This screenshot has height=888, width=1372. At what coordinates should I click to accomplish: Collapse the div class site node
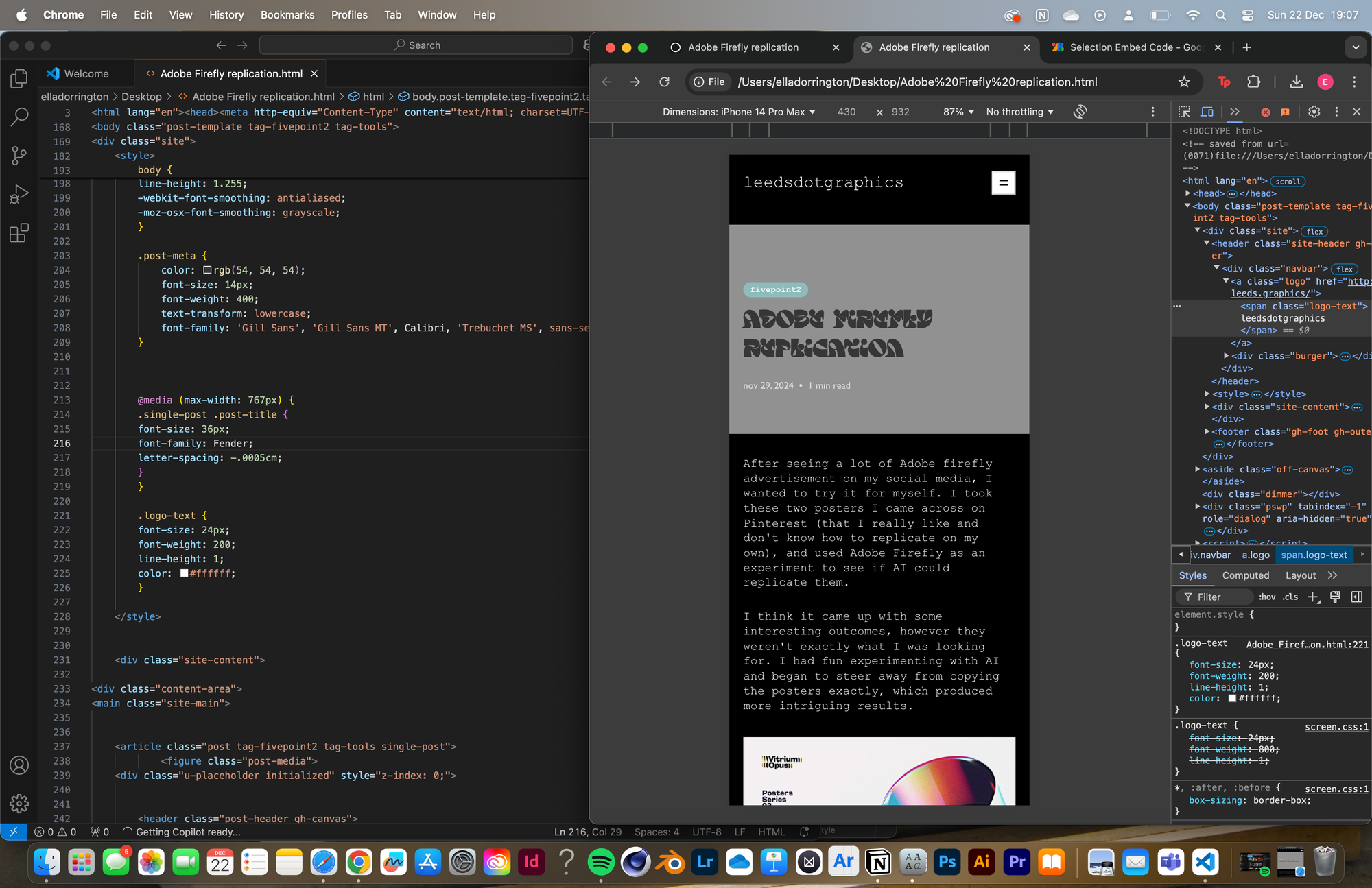pos(1197,231)
